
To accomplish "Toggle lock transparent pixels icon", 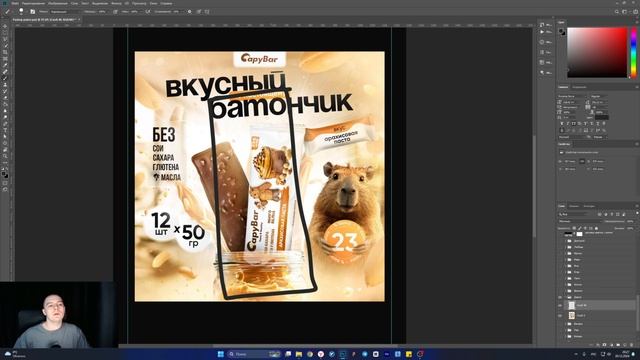I will click(x=574, y=228).
